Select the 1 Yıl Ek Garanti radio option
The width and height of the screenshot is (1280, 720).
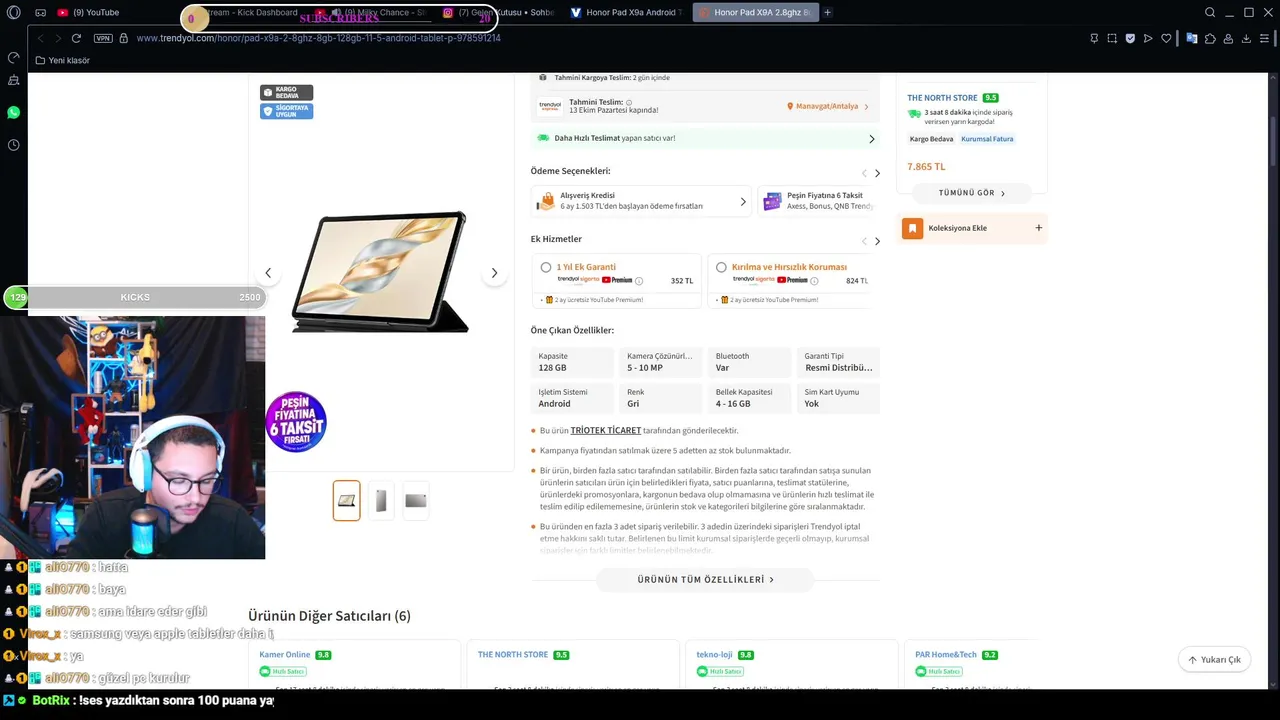[546, 267]
